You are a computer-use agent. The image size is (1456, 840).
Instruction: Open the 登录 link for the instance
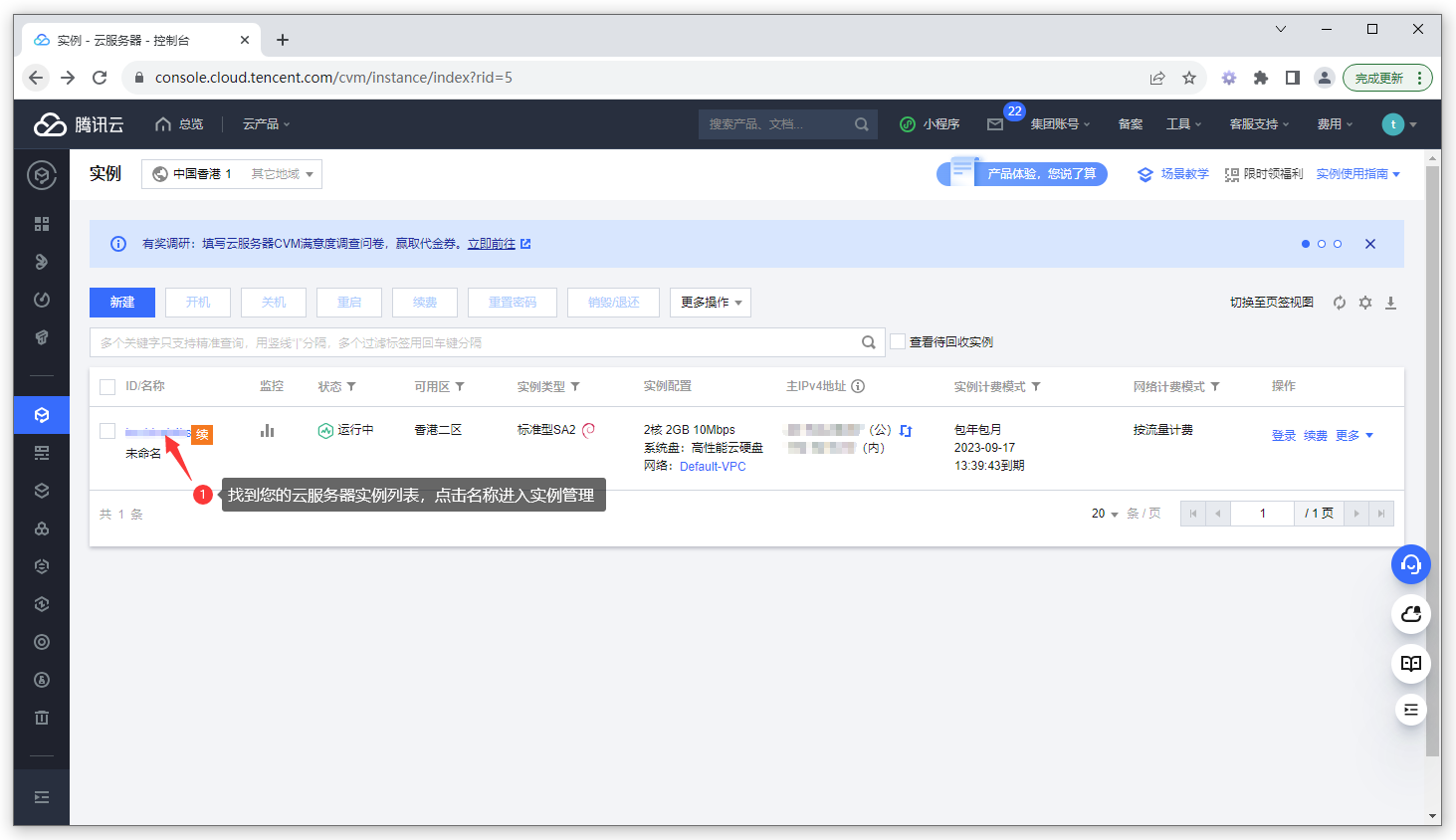1283,435
